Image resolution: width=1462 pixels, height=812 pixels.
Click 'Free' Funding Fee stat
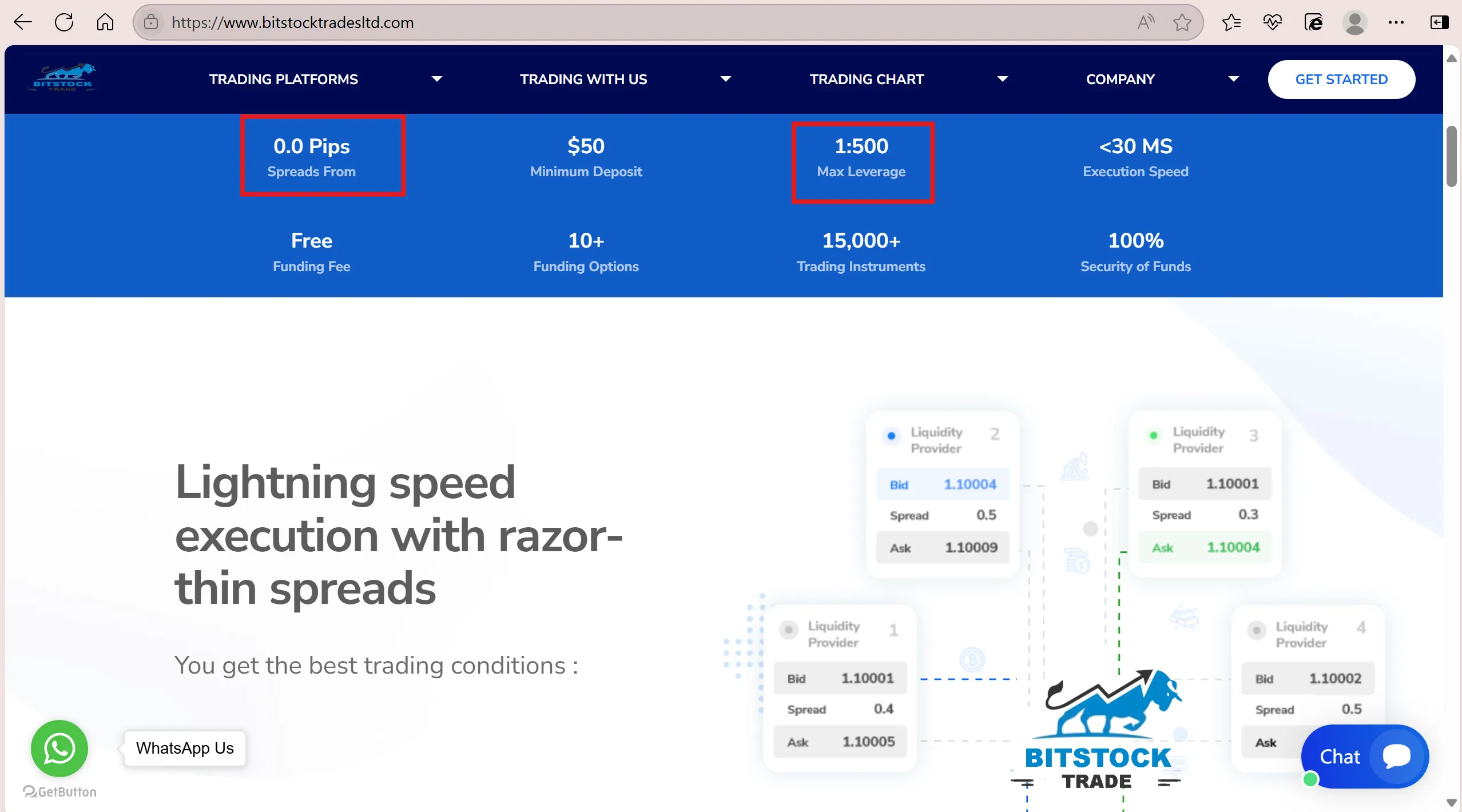click(311, 252)
